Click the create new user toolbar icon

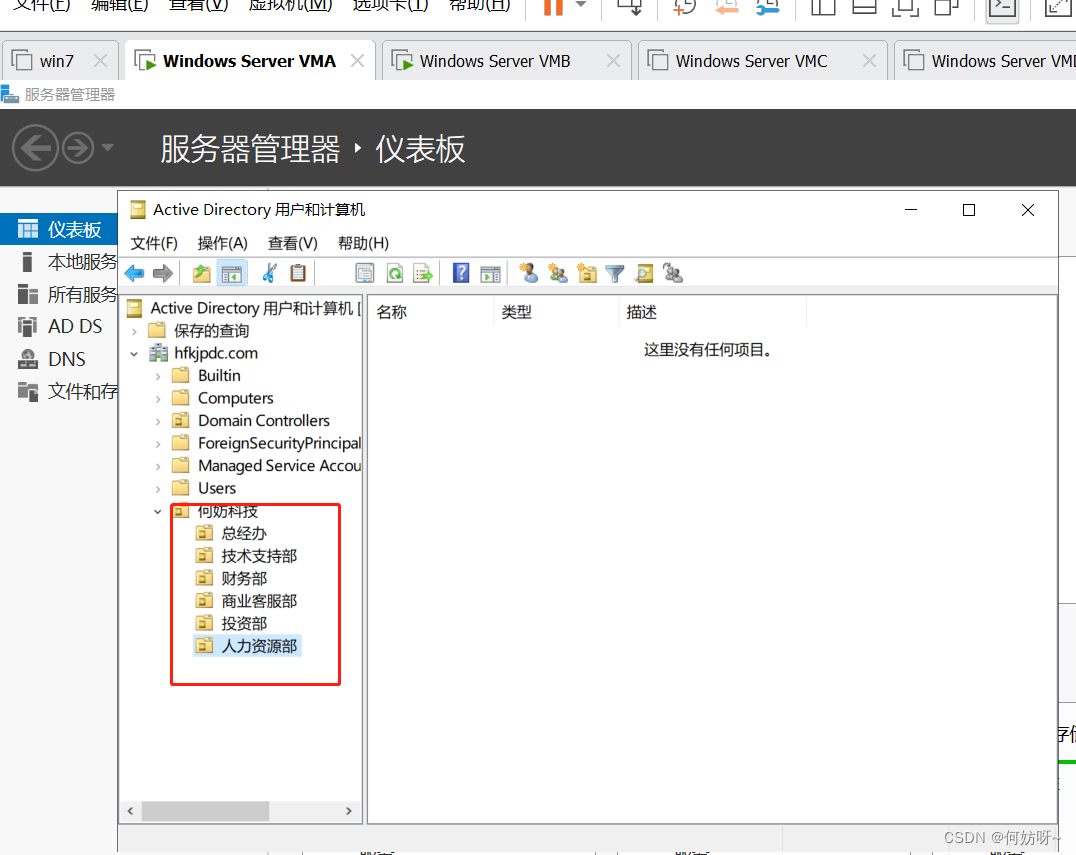tap(529, 273)
